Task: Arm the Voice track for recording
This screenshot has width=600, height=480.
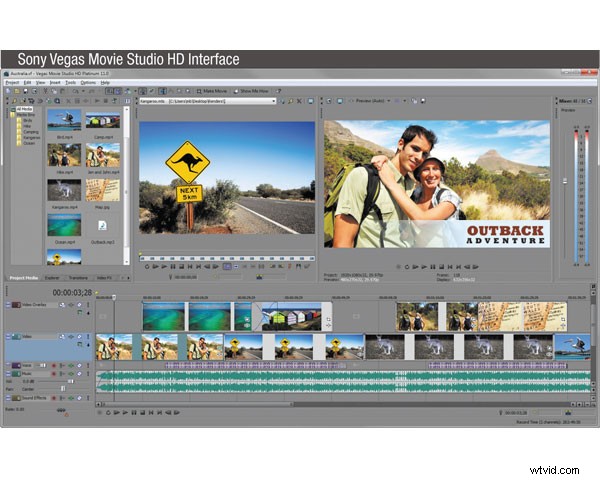Action: (54, 366)
